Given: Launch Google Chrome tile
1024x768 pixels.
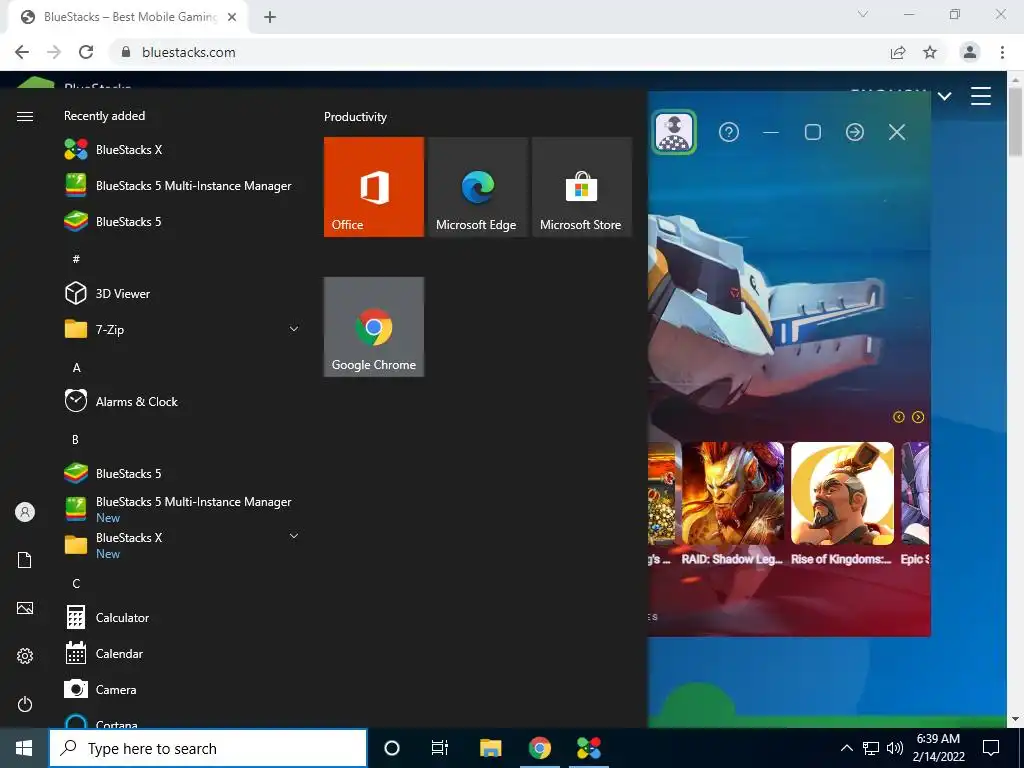Looking at the screenshot, I should point(374,327).
